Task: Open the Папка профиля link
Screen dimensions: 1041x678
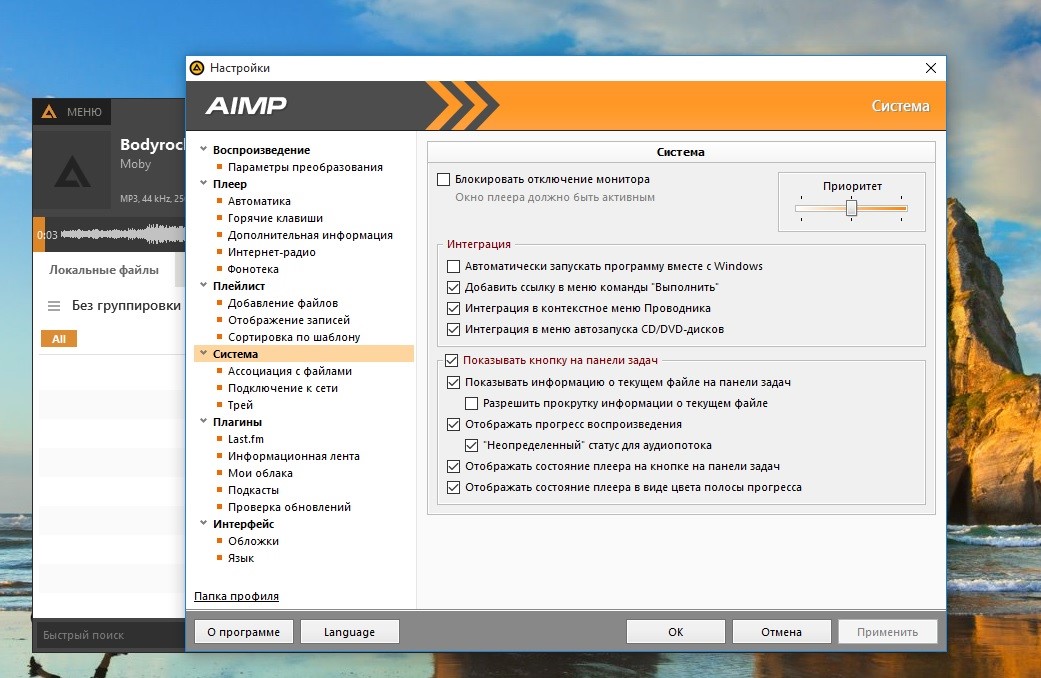Action: (236, 596)
